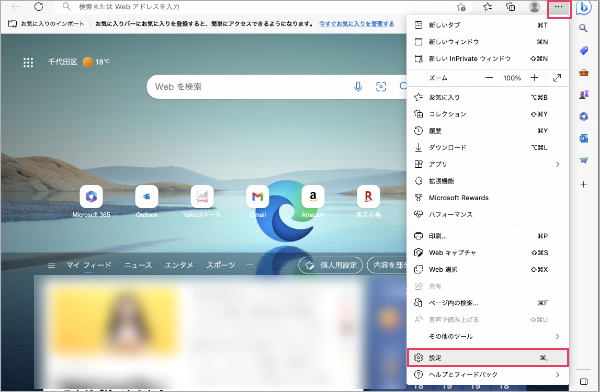Select ページ内の検索 menu item

click(x=488, y=303)
